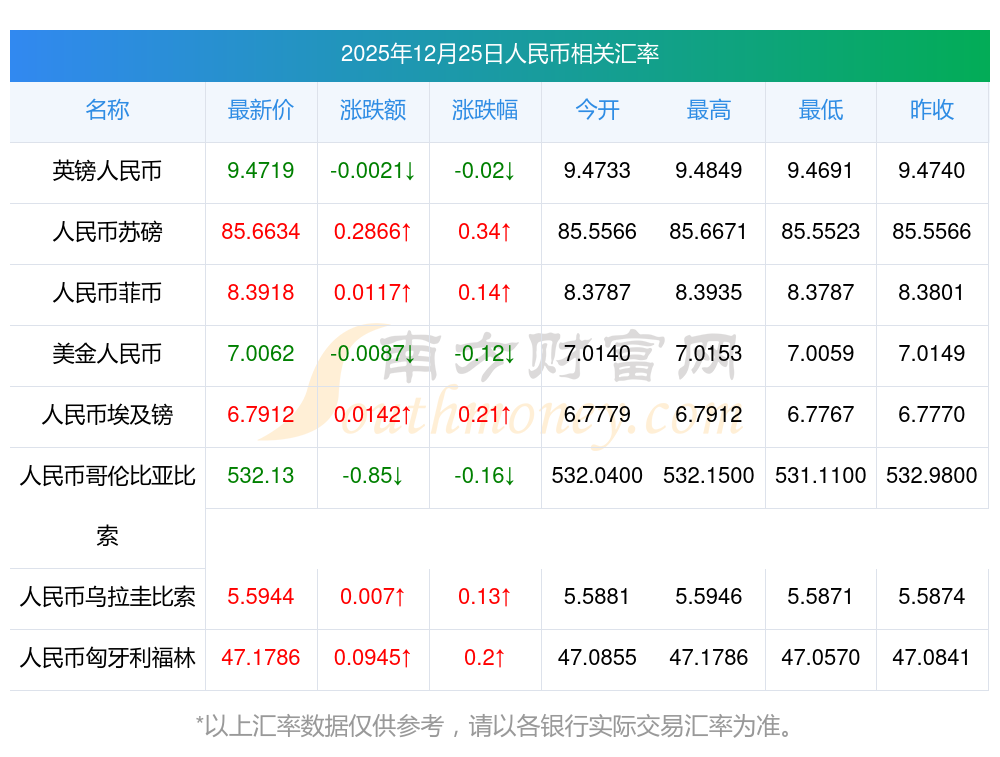Click latest price 85.6634
This screenshot has width=1000, height=757.
tap(261, 232)
